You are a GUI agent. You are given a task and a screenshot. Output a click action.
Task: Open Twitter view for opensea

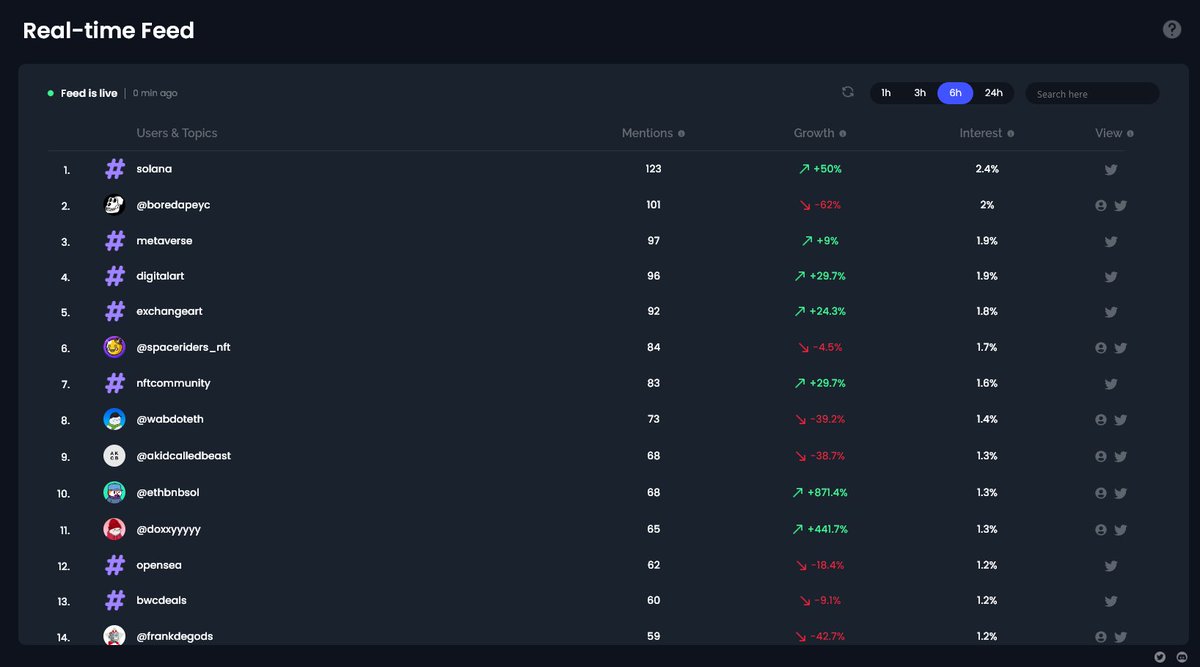tap(1110, 566)
